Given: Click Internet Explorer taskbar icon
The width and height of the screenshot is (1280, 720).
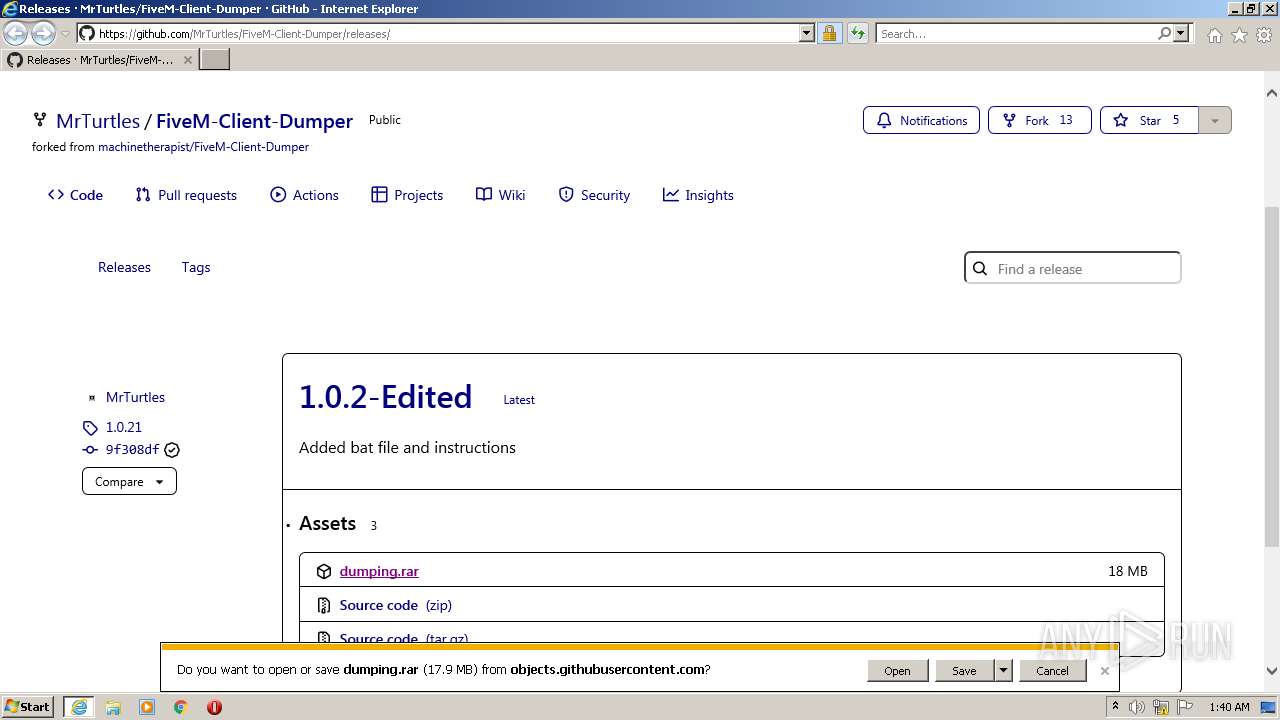Looking at the screenshot, I should point(78,707).
